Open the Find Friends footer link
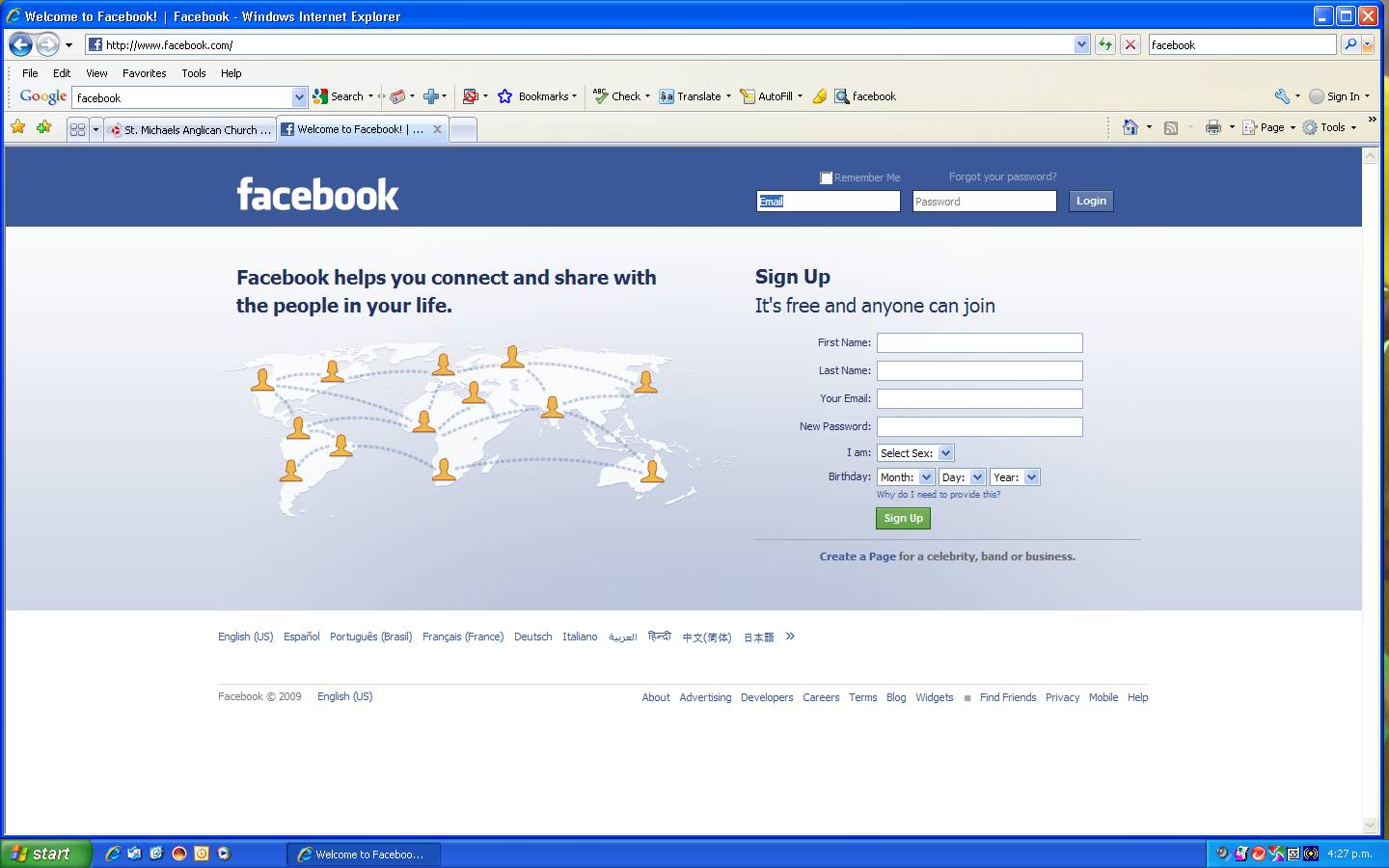1389x868 pixels. pos(1008,697)
